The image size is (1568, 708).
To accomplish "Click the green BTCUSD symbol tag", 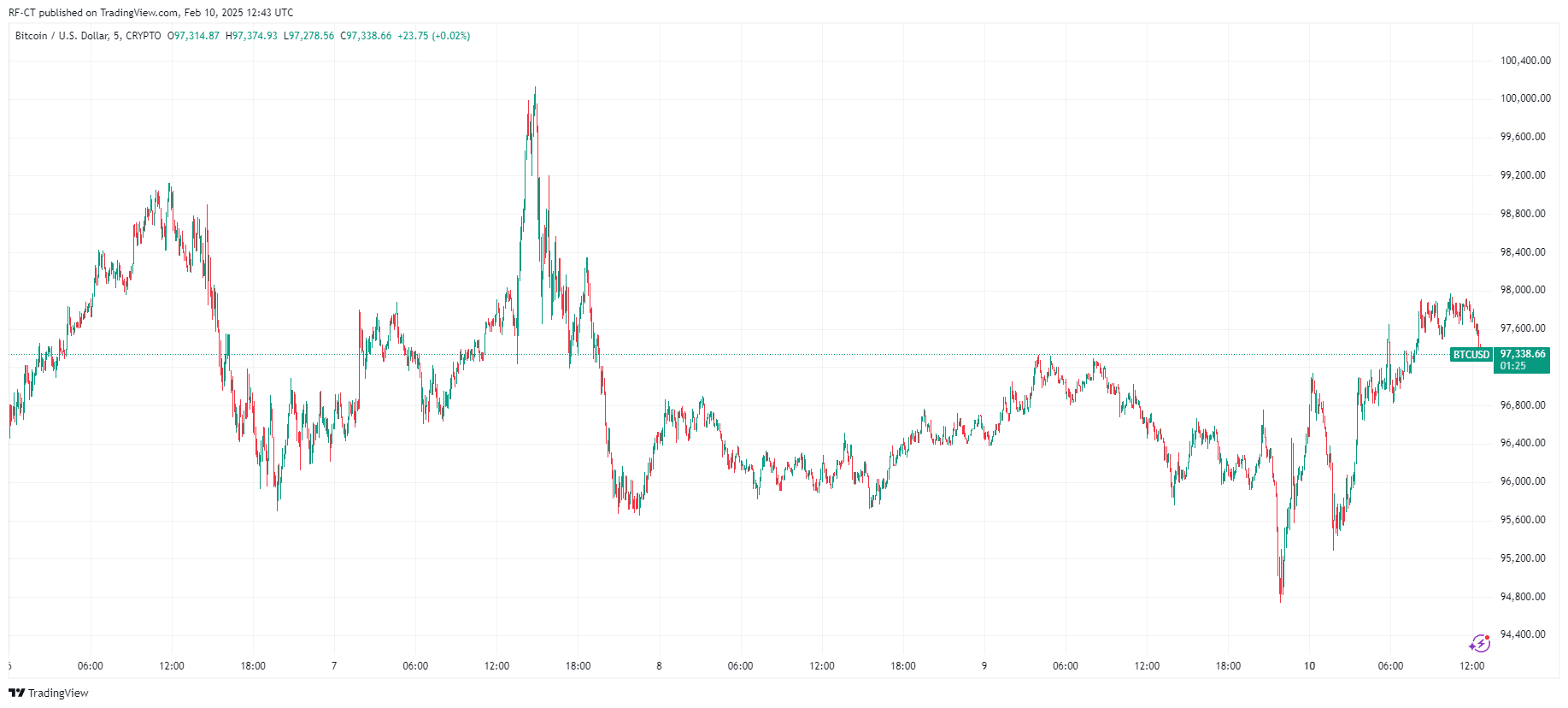I will [1471, 355].
